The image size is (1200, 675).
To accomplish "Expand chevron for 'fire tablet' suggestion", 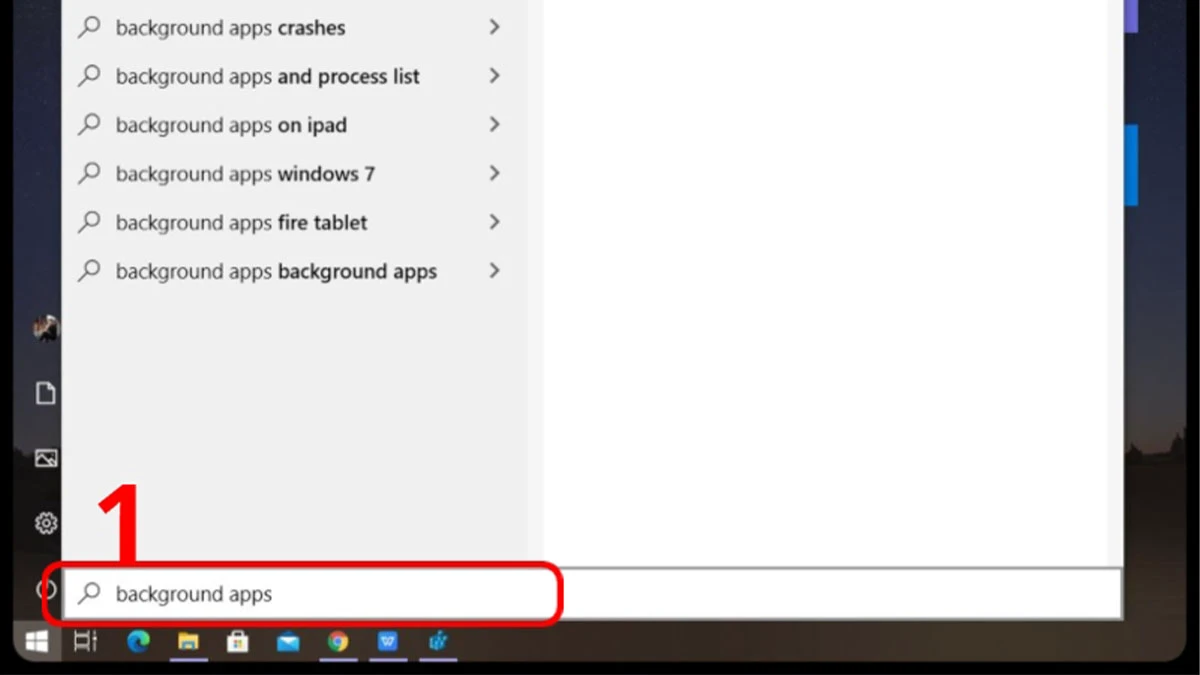I will tap(494, 222).
